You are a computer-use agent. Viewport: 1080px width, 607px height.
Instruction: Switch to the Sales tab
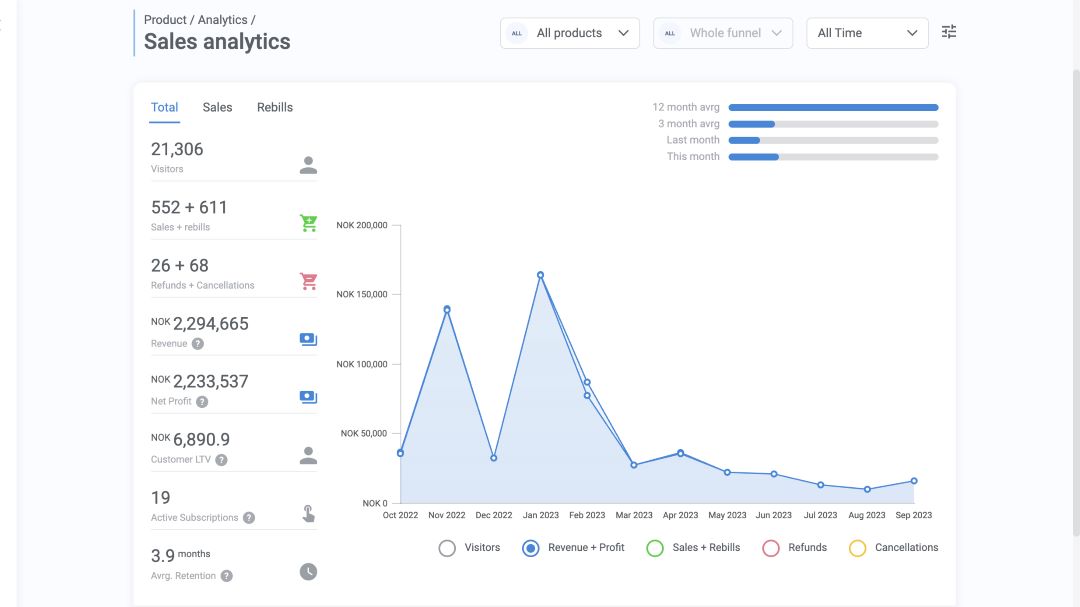217,107
